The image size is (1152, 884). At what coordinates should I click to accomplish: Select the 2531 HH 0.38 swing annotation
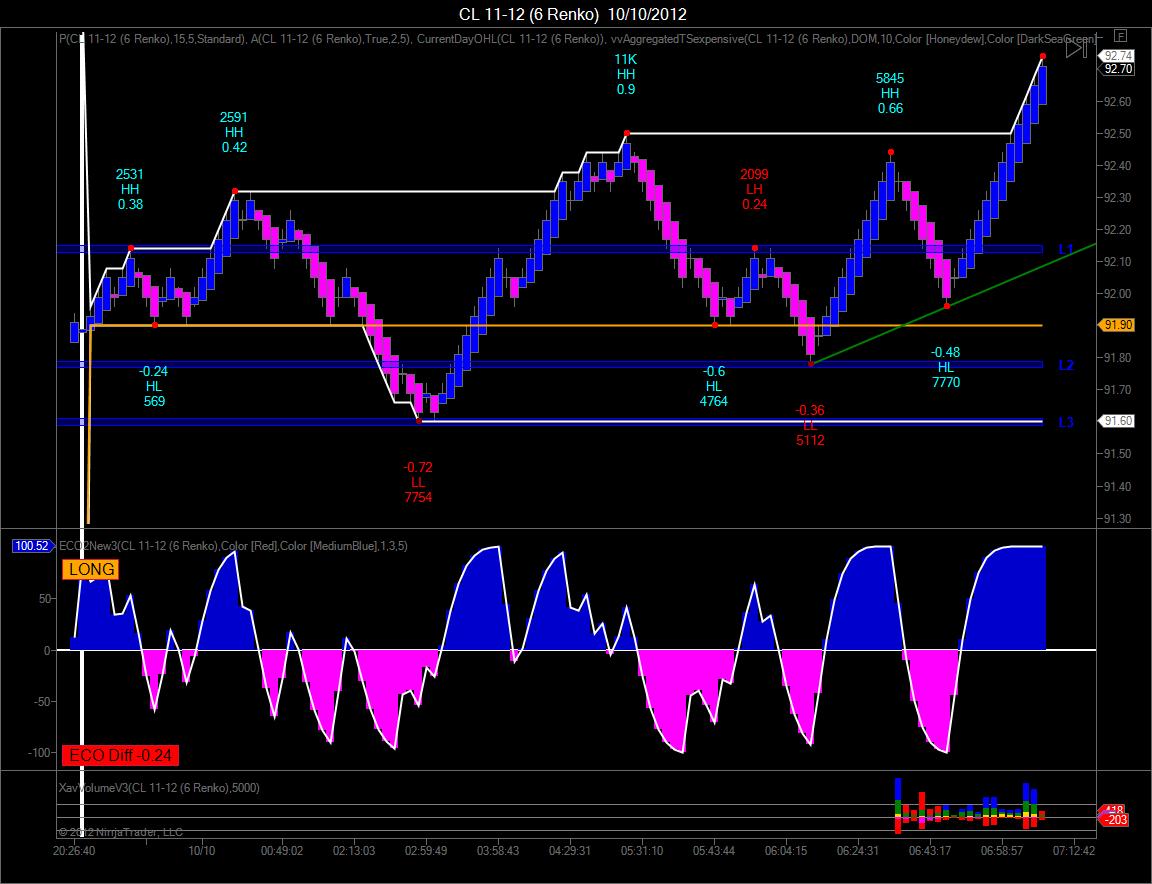(130, 190)
